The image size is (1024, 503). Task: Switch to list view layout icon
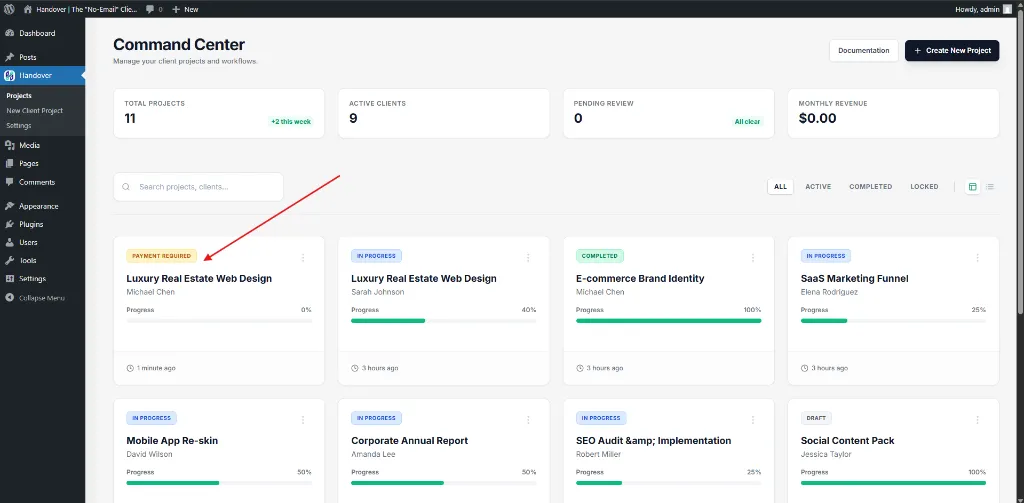990,187
